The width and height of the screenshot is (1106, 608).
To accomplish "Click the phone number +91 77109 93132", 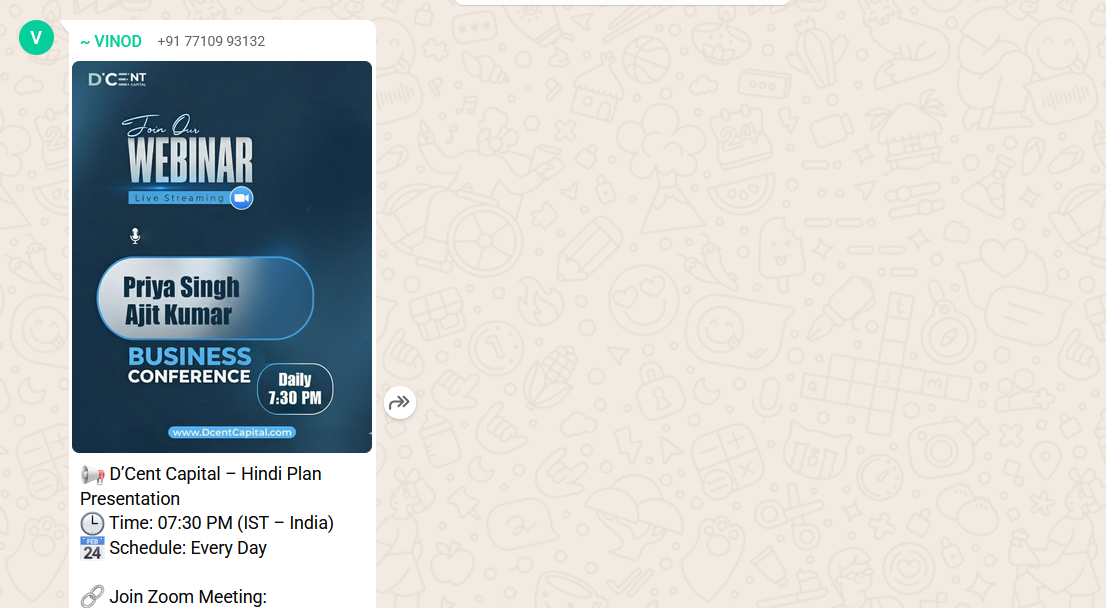I will (211, 42).
